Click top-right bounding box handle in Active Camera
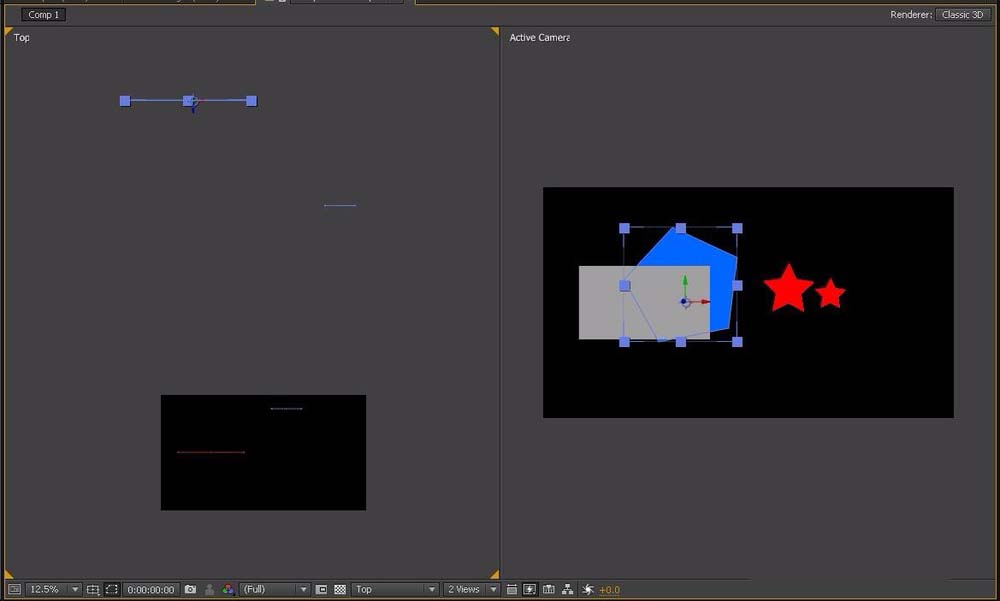The image size is (1000, 601). point(737,228)
